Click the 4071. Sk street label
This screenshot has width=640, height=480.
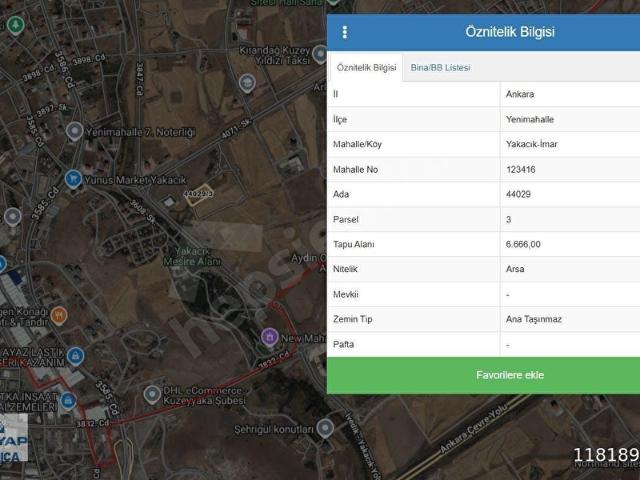(x=236, y=129)
